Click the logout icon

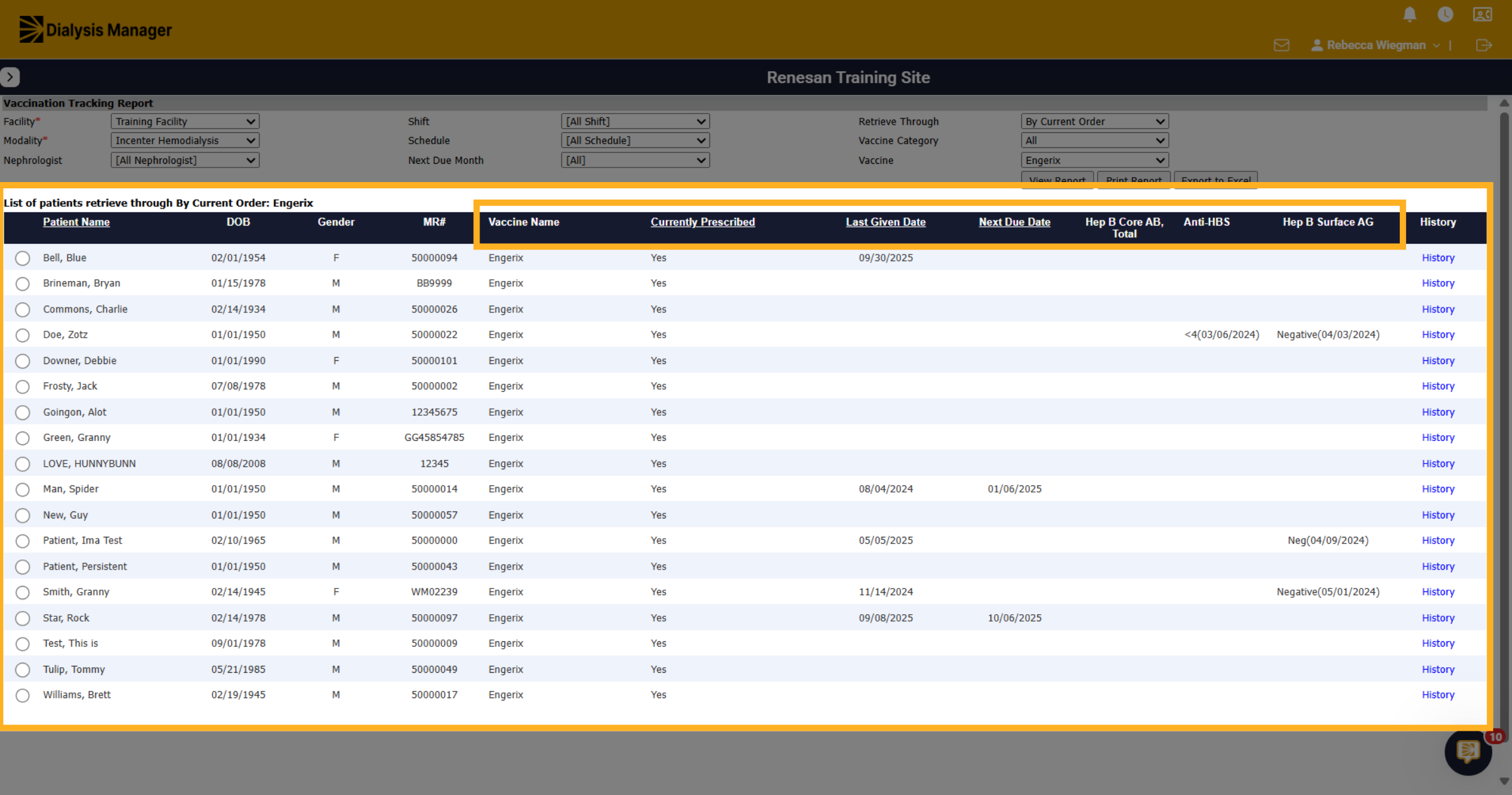[x=1484, y=45]
